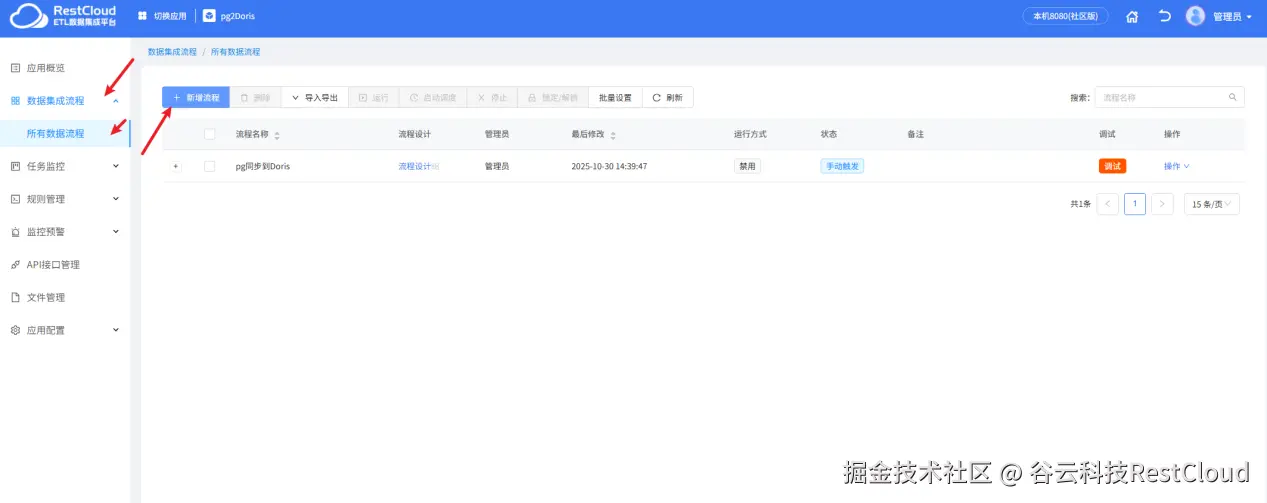Viewport: 1267px width, 503px height.
Task: Check the pg同步到Doris row checkbox
Action: [x=210, y=166]
